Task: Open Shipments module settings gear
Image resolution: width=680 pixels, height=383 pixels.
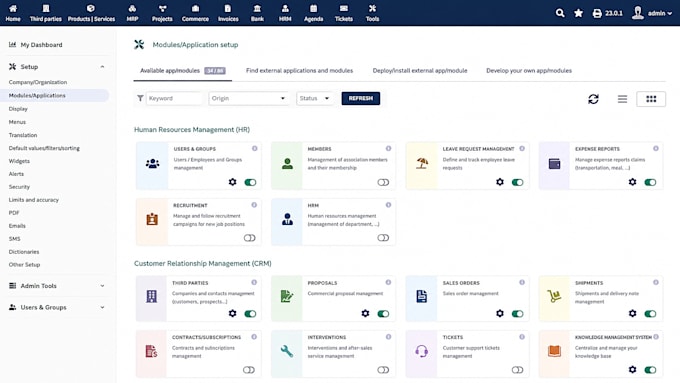Action: click(x=633, y=314)
